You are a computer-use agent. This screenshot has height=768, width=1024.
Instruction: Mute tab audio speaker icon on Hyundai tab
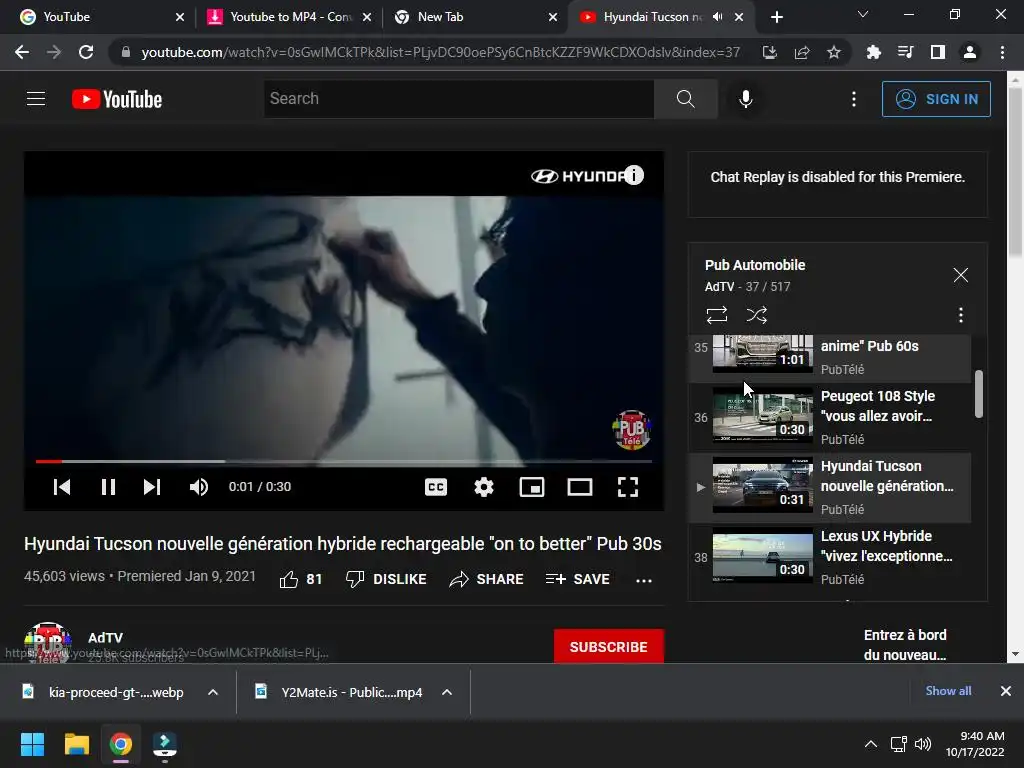(x=718, y=17)
